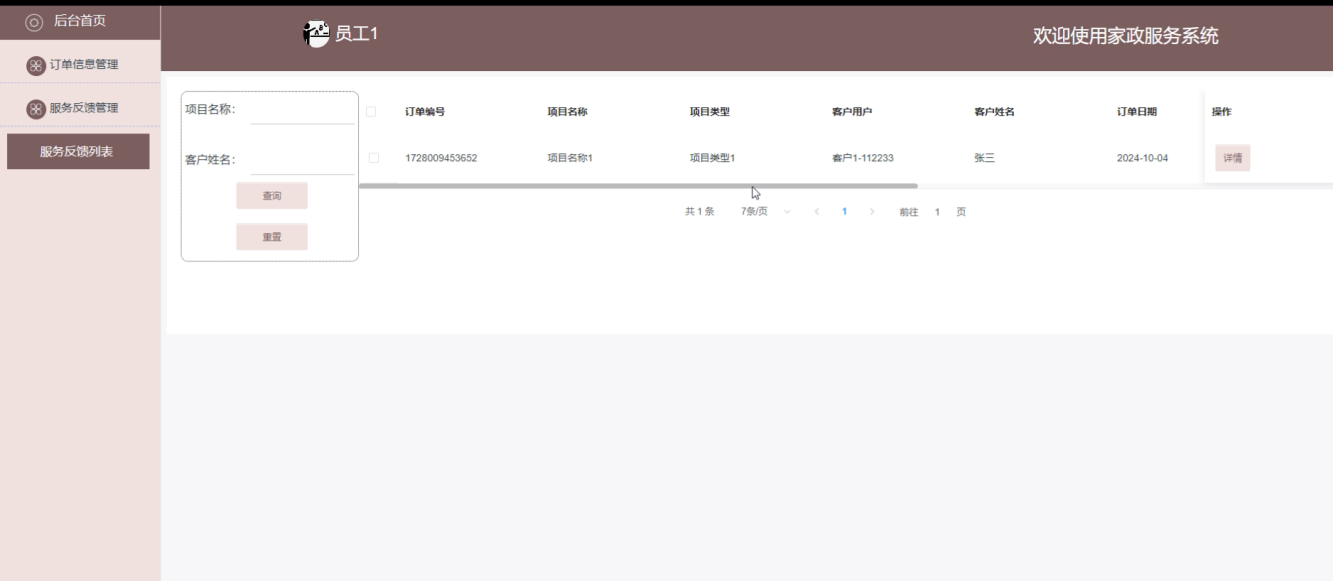Image resolution: width=1333 pixels, height=581 pixels.
Task: Focus the 客户姓名 search field
Action: [302, 160]
